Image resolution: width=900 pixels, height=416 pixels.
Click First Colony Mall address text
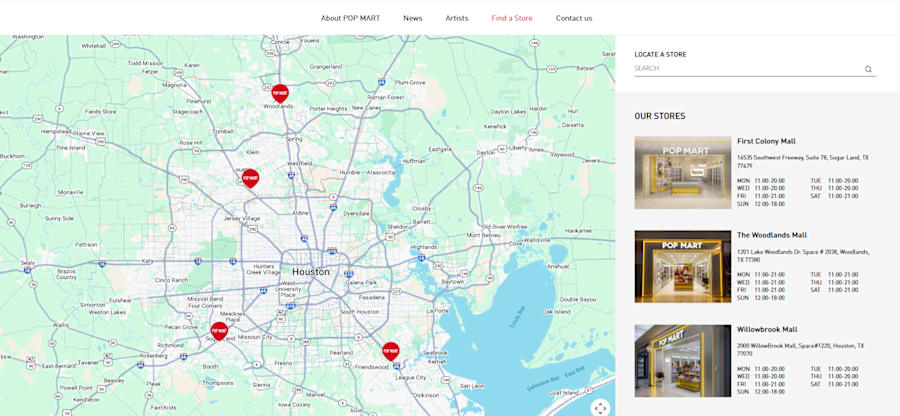click(803, 161)
